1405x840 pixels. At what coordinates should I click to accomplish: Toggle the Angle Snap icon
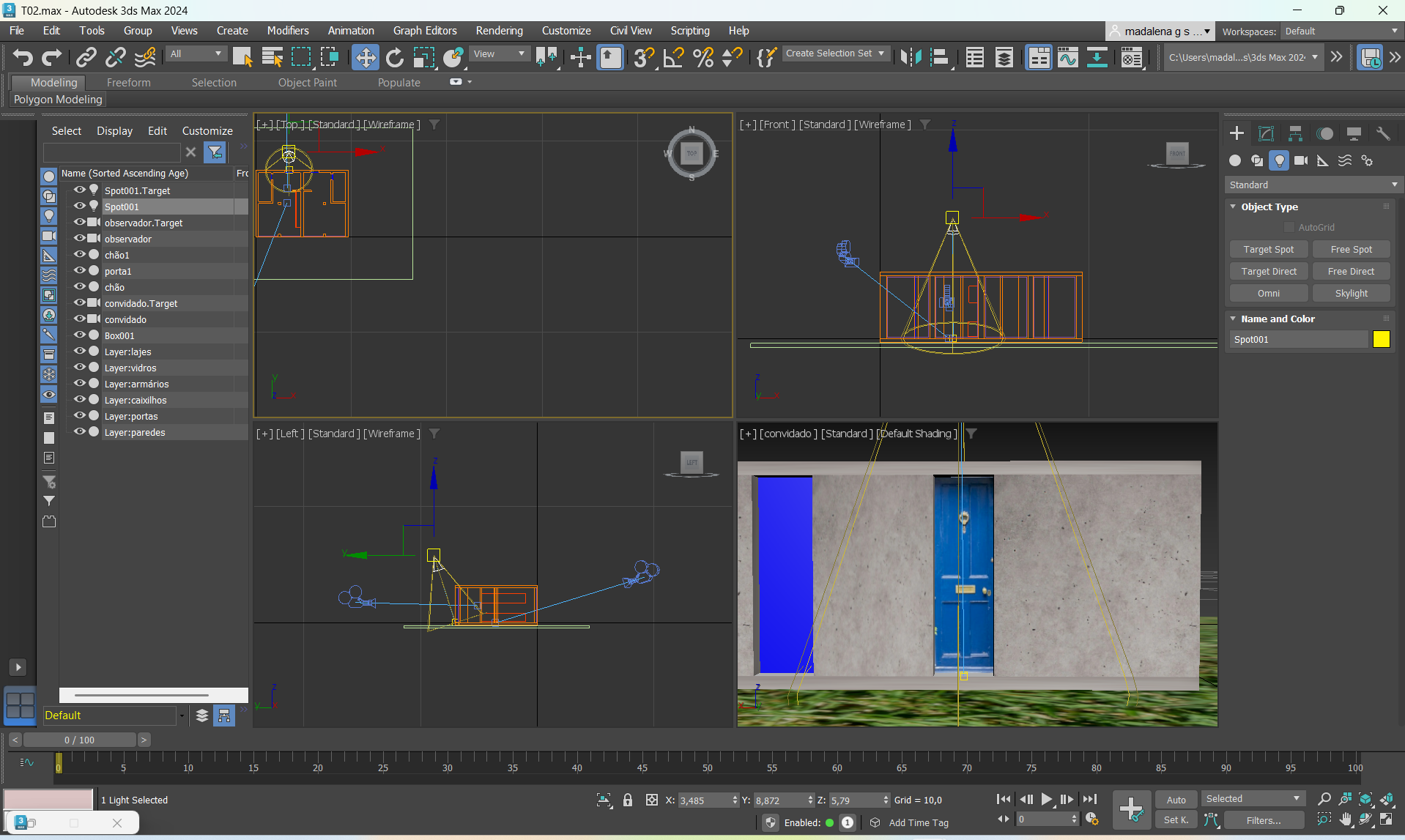pyautogui.click(x=673, y=57)
